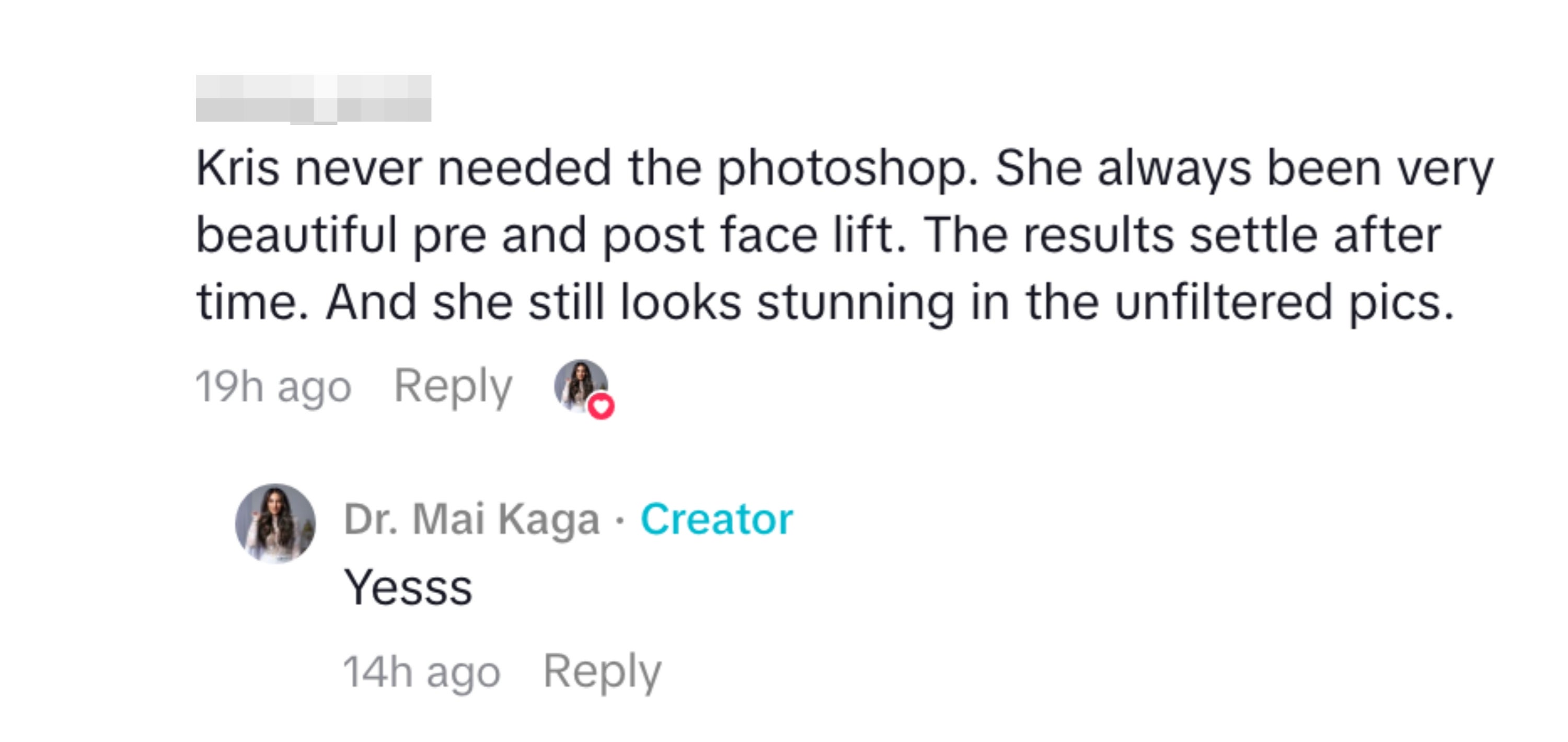Click the red heart badge icon

coord(601,407)
